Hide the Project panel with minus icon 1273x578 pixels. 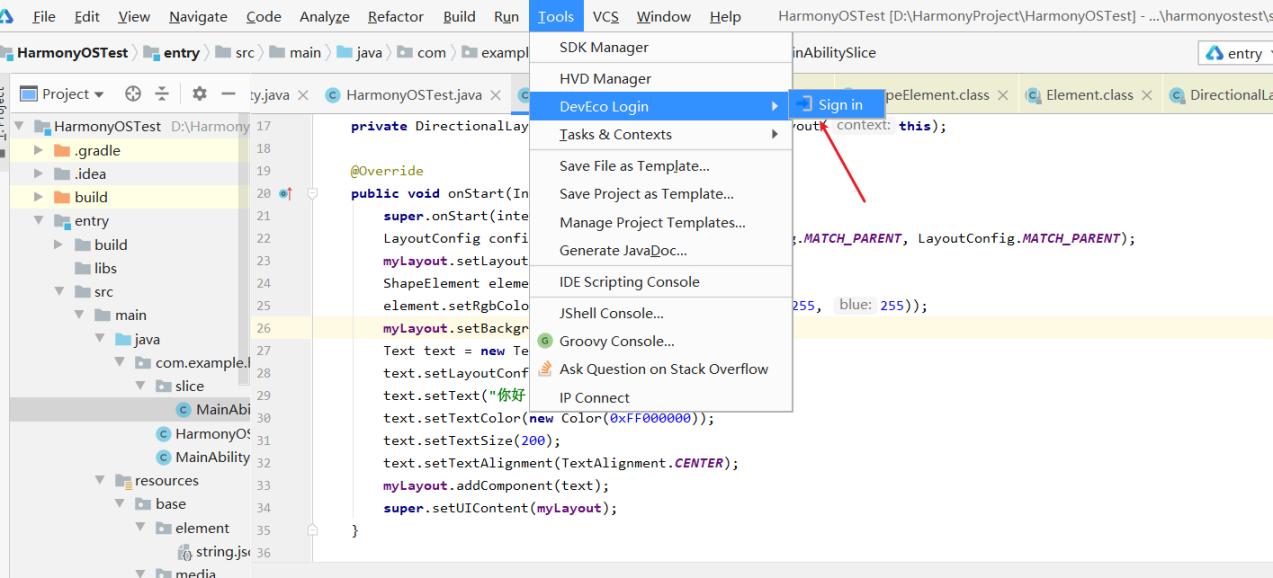coord(227,94)
